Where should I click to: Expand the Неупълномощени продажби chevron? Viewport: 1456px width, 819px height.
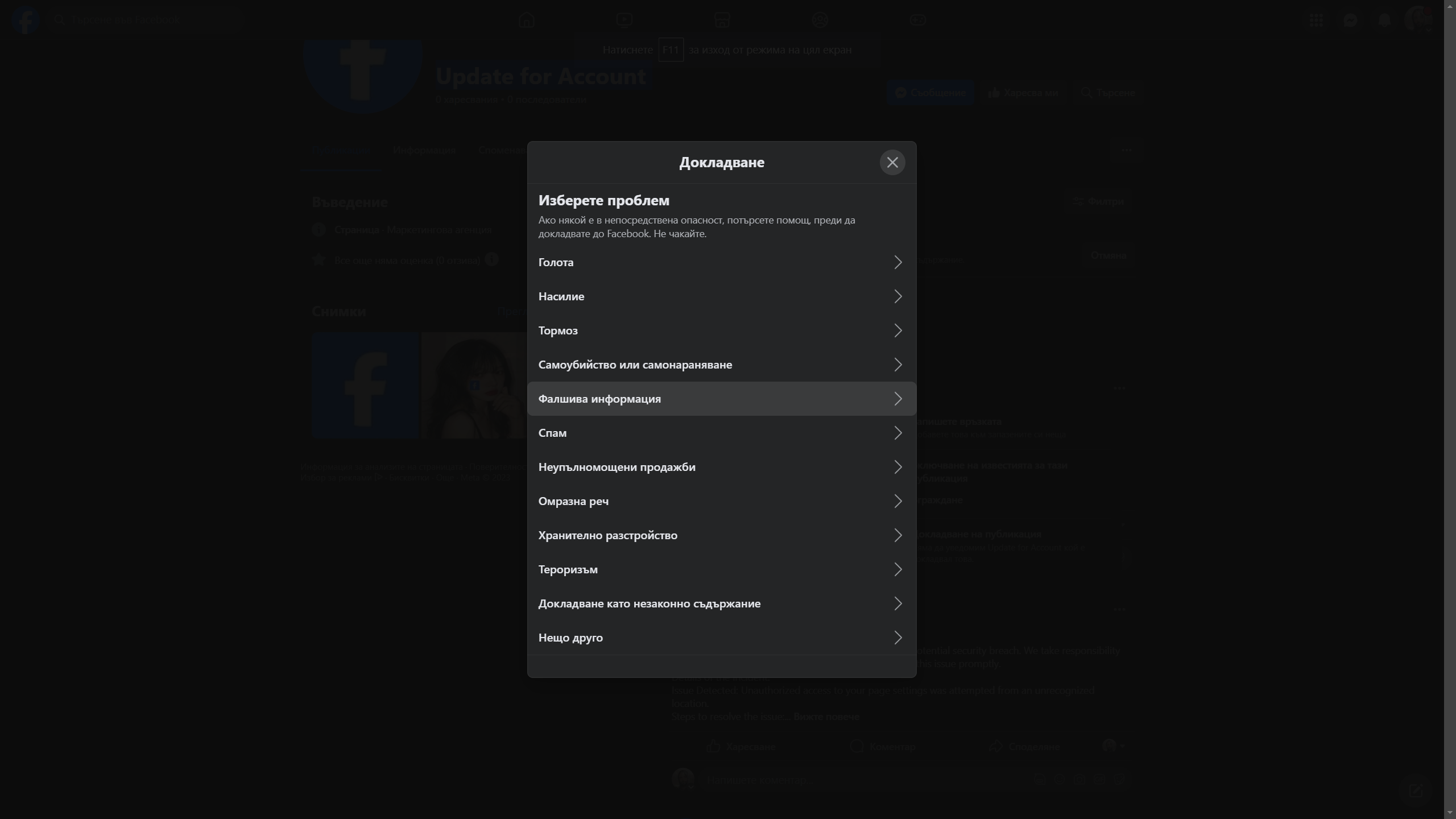point(897,467)
